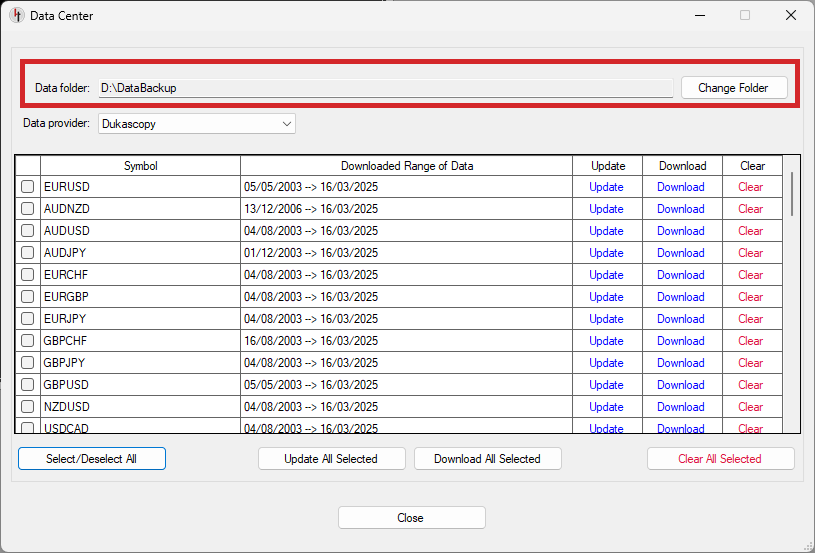This screenshot has height=553, width=815.
Task: Tick the EURUSD row checkbox
Action: pyautogui.click(x=28, y=187)
